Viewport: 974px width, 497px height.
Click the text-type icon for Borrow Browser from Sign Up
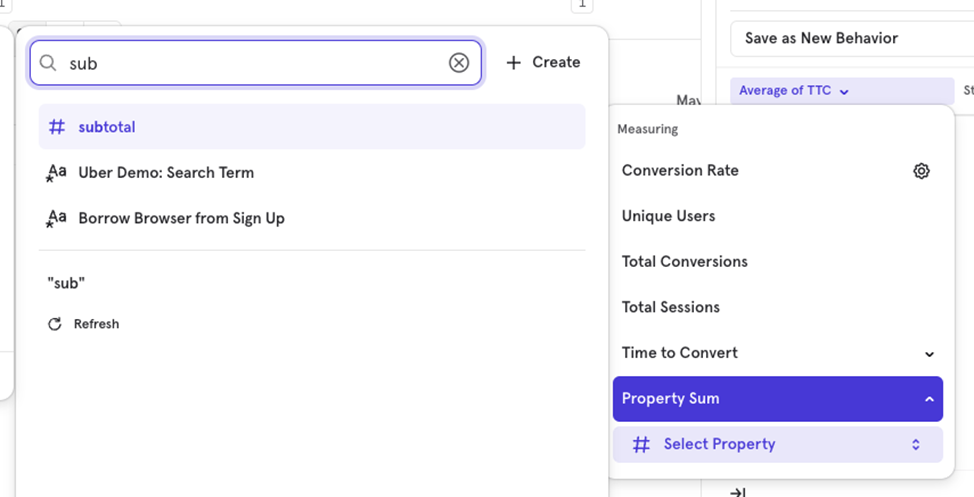[x=57, y=218]
